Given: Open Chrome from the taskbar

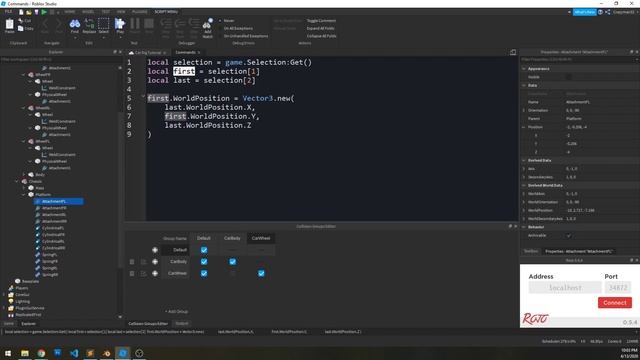Looking at the screenshot, I should pyautogui.click(x=41, y=353).
